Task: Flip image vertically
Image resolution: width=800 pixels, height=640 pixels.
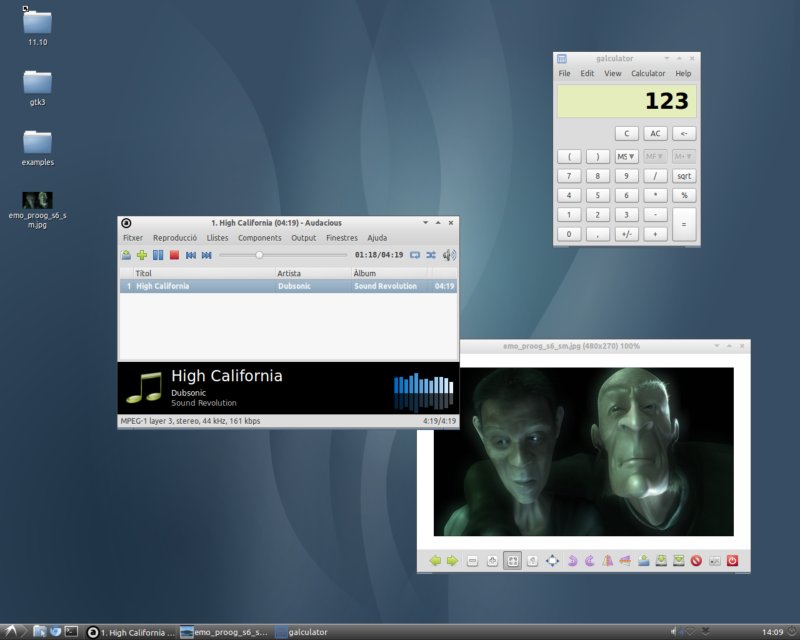Action: [625, 561]
